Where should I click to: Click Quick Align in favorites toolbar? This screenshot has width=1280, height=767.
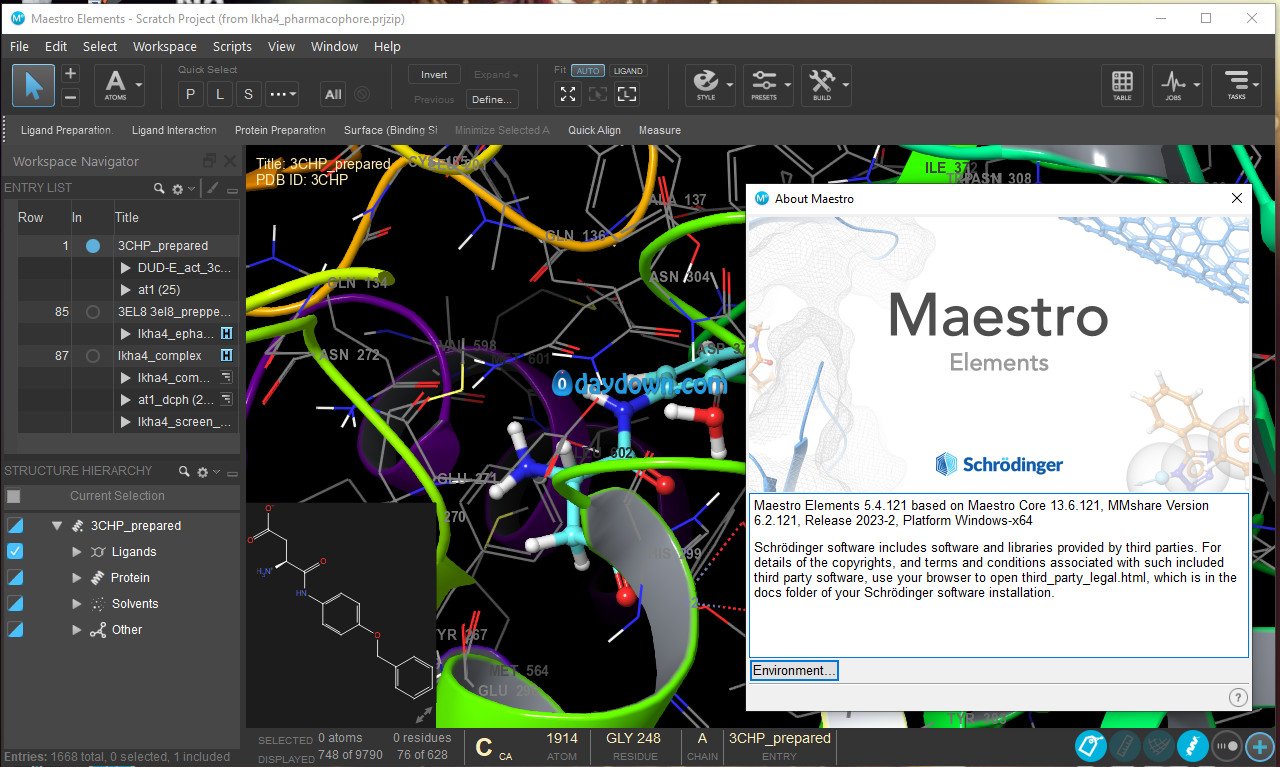595,130
